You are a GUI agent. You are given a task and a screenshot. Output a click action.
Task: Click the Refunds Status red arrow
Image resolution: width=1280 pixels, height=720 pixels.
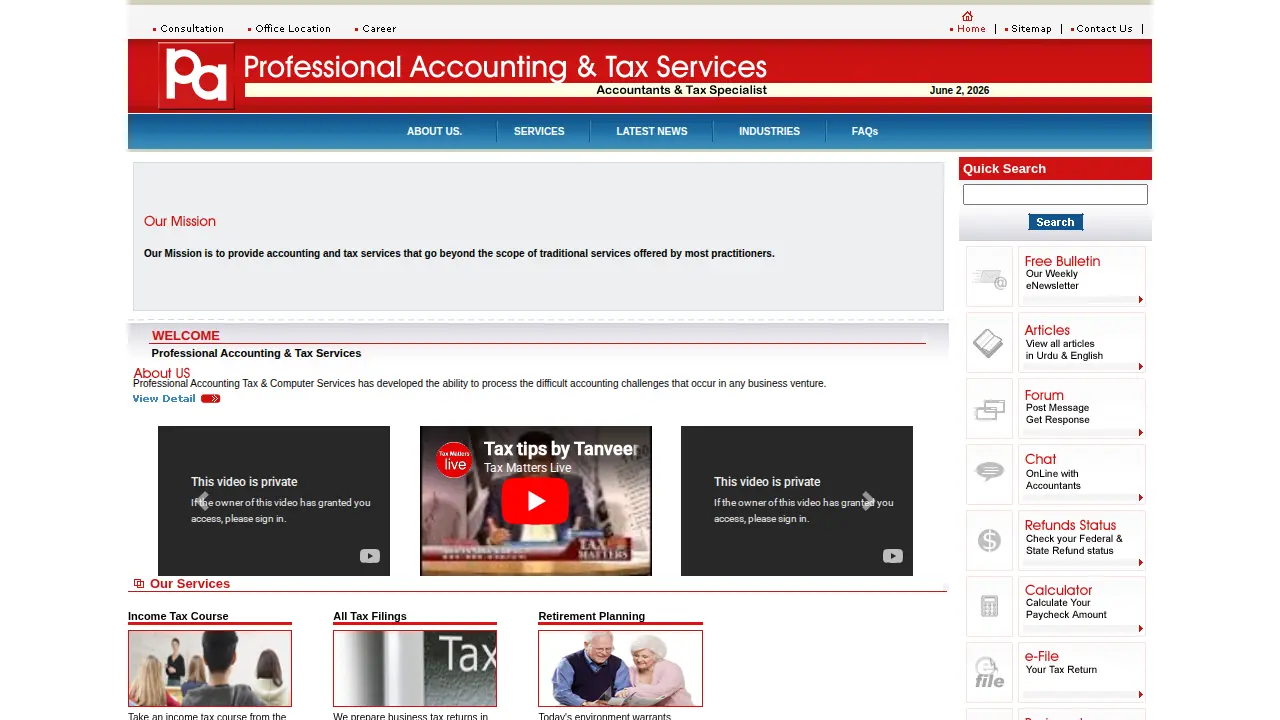coord(1141,563)
